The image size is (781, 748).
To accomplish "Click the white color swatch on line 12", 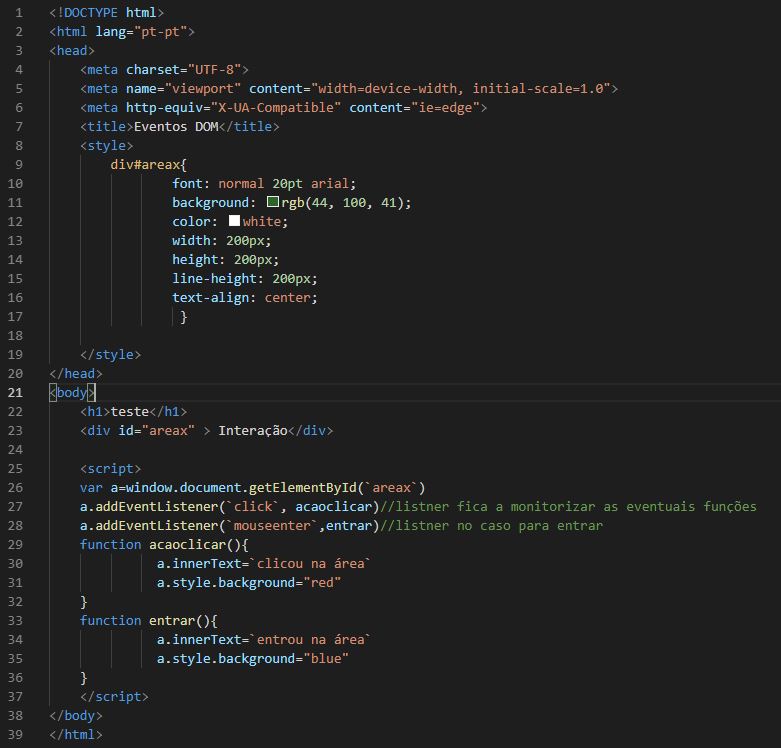I will (234, 221).
